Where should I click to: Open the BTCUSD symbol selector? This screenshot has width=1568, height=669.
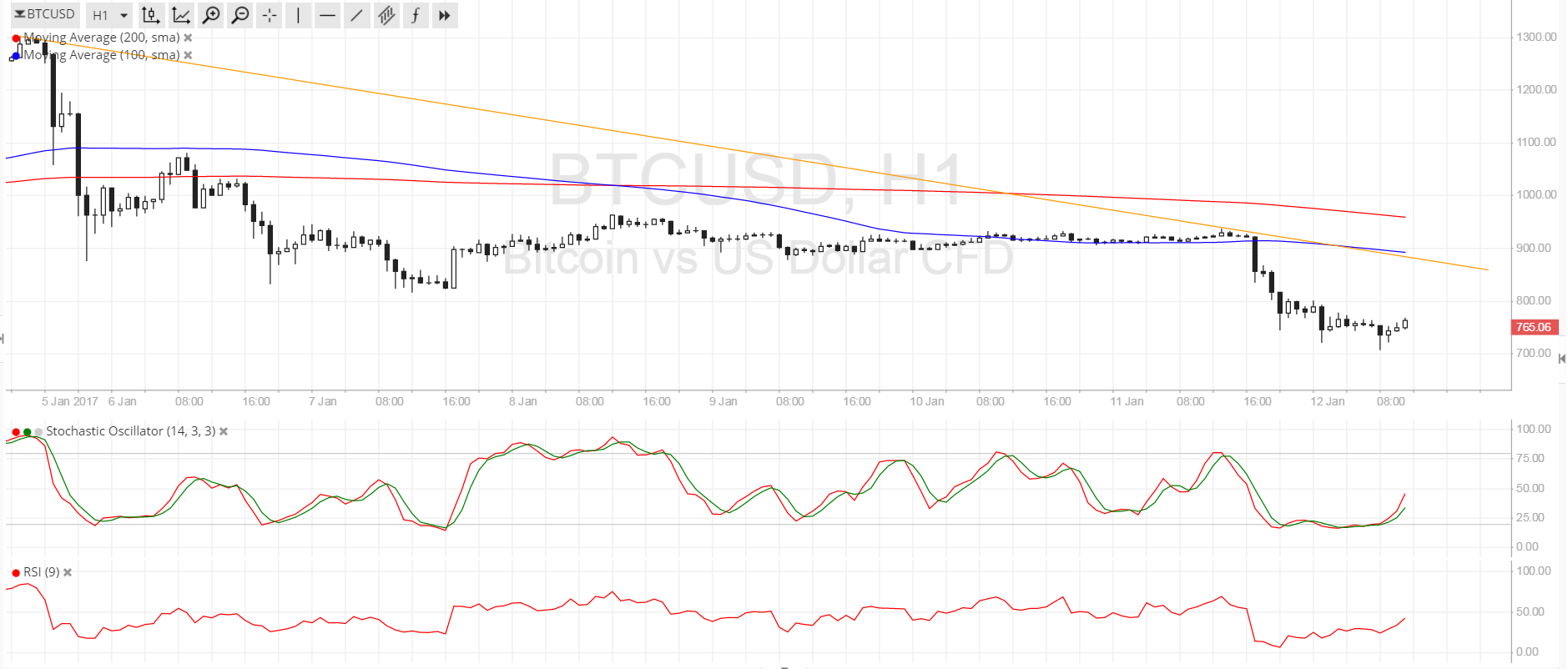[45, 14]
